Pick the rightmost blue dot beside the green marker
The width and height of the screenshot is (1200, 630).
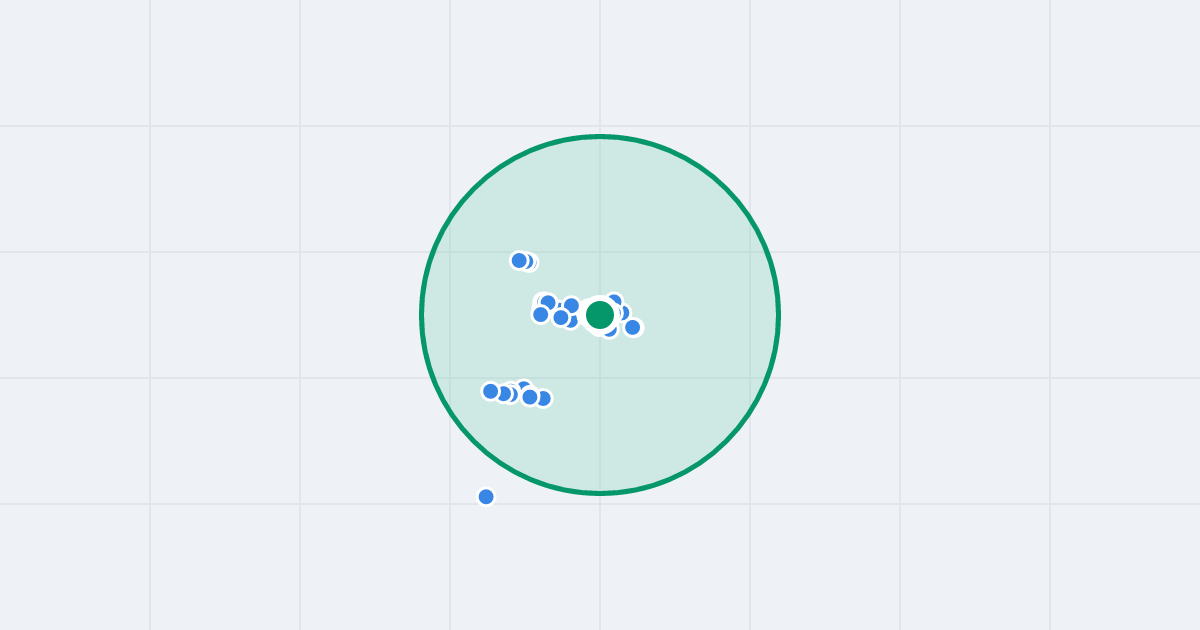coord(633,327)
